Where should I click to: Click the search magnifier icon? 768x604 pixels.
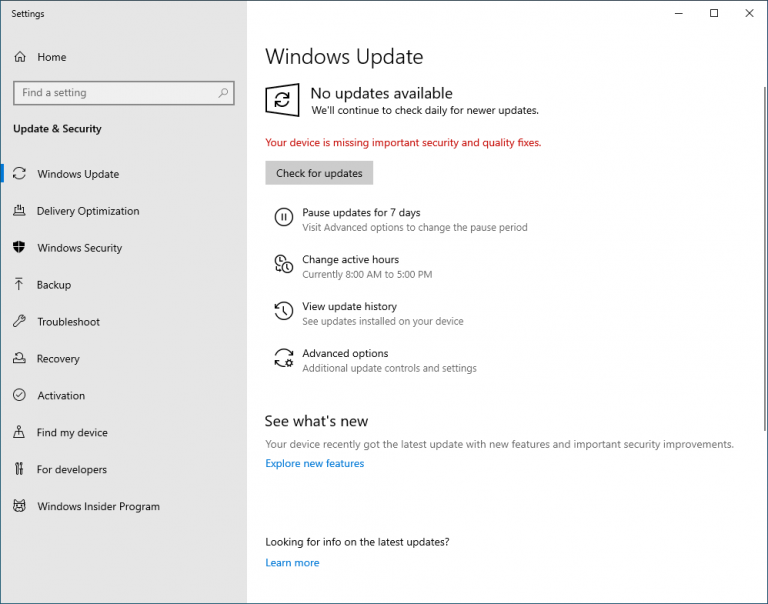pos(224,93)
